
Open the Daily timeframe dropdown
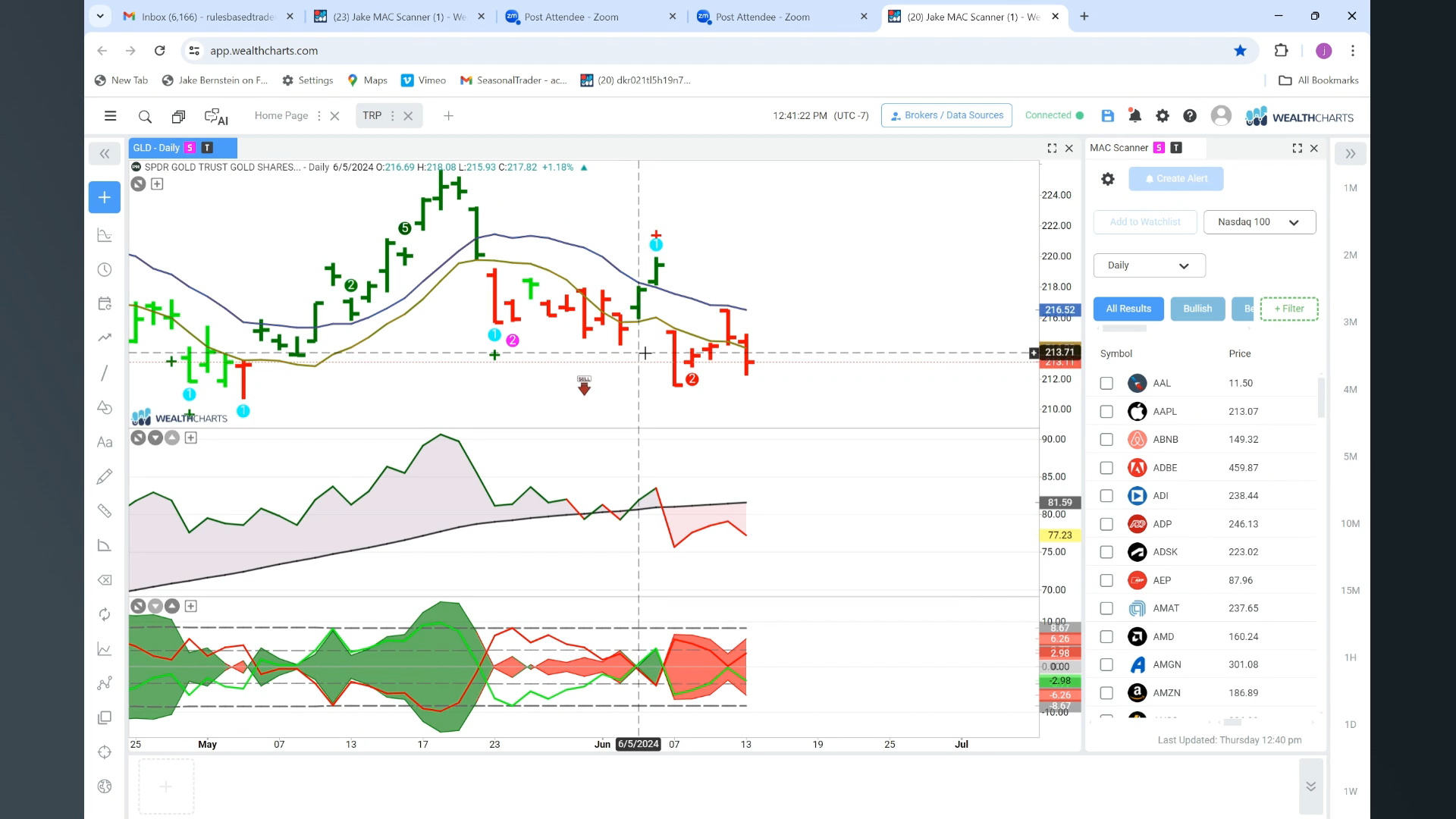[x=1149, y=265]
